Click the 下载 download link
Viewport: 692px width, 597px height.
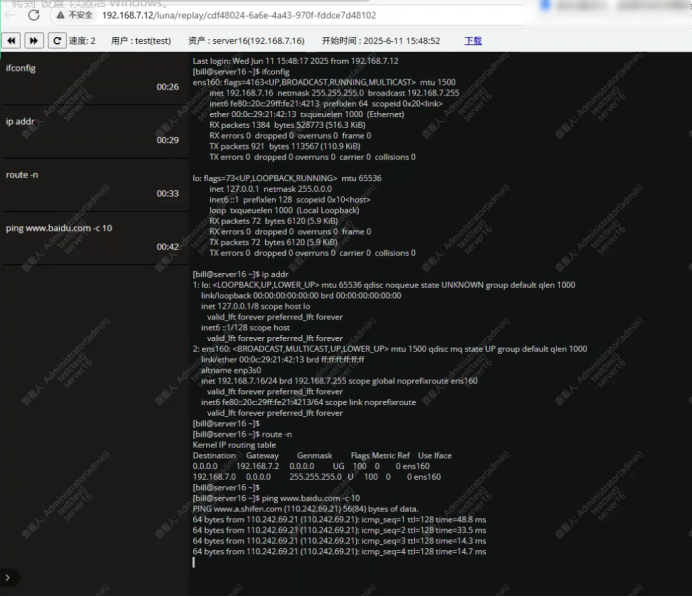[473, 41]
